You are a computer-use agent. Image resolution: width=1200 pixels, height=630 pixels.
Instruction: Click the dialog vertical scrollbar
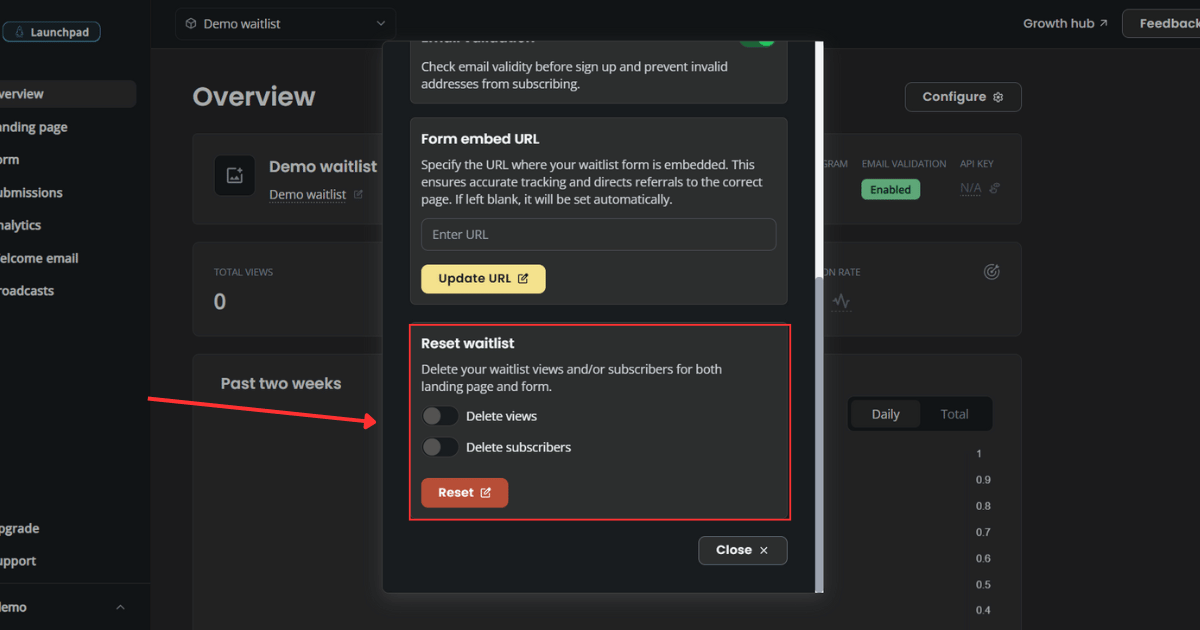820,435
